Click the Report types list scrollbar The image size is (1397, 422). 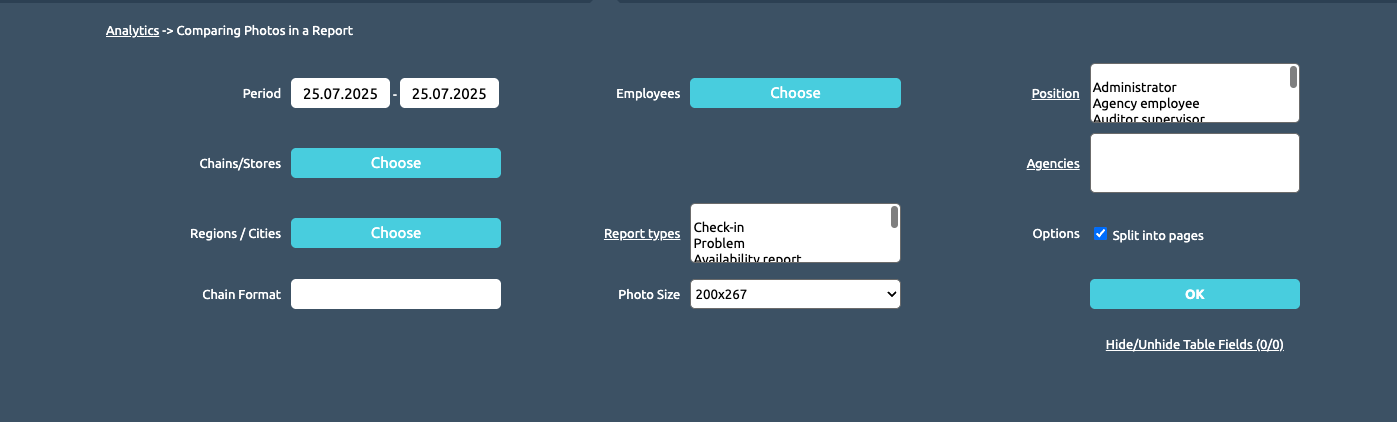pyautogui.click(x=895, y=217)
